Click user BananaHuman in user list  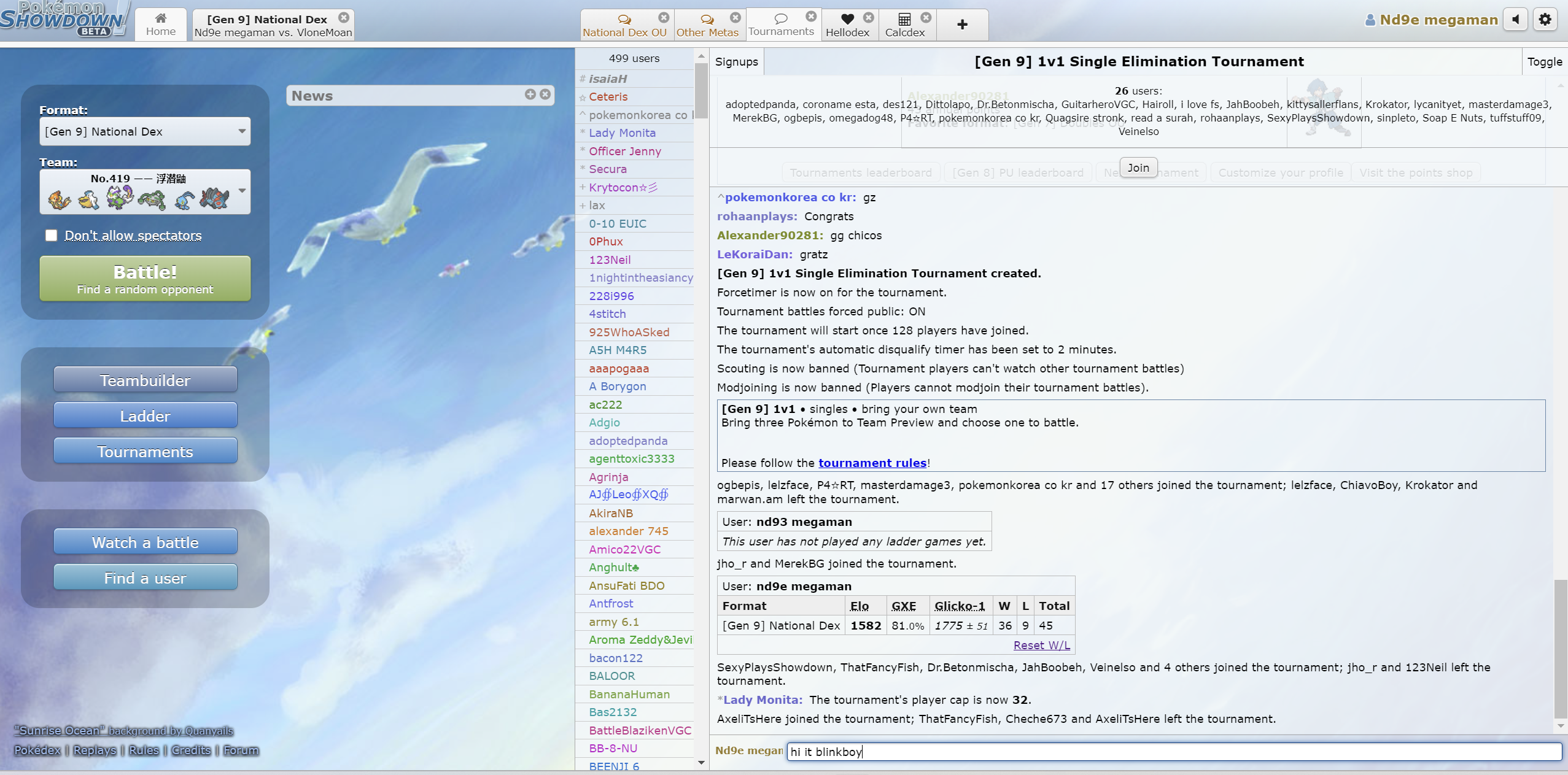click(635, 694)
